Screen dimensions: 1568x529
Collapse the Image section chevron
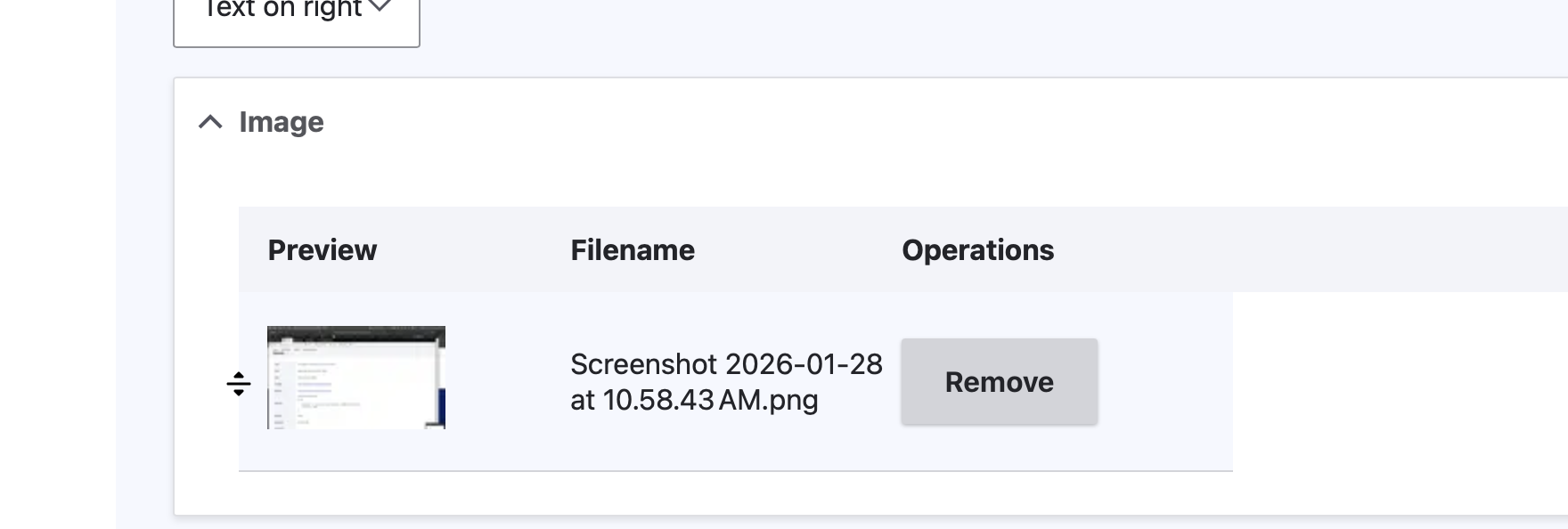tap(210, 122)
